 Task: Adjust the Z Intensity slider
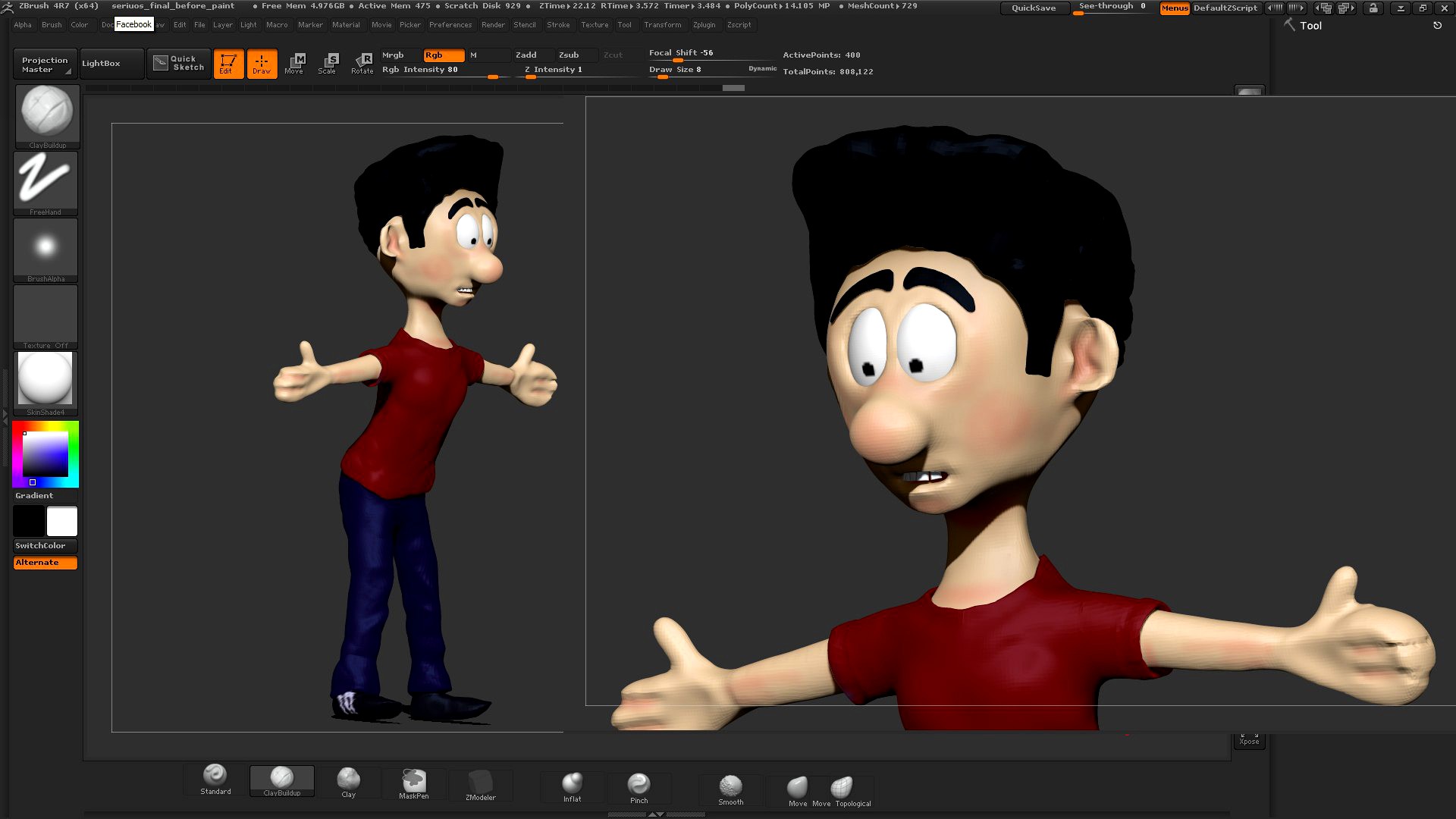point(580,71)
